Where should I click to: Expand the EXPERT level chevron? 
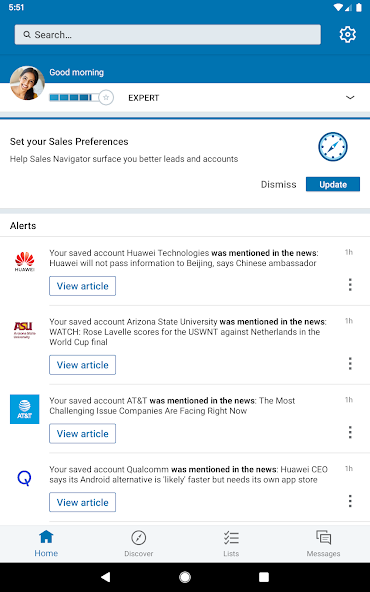[350, 97]
